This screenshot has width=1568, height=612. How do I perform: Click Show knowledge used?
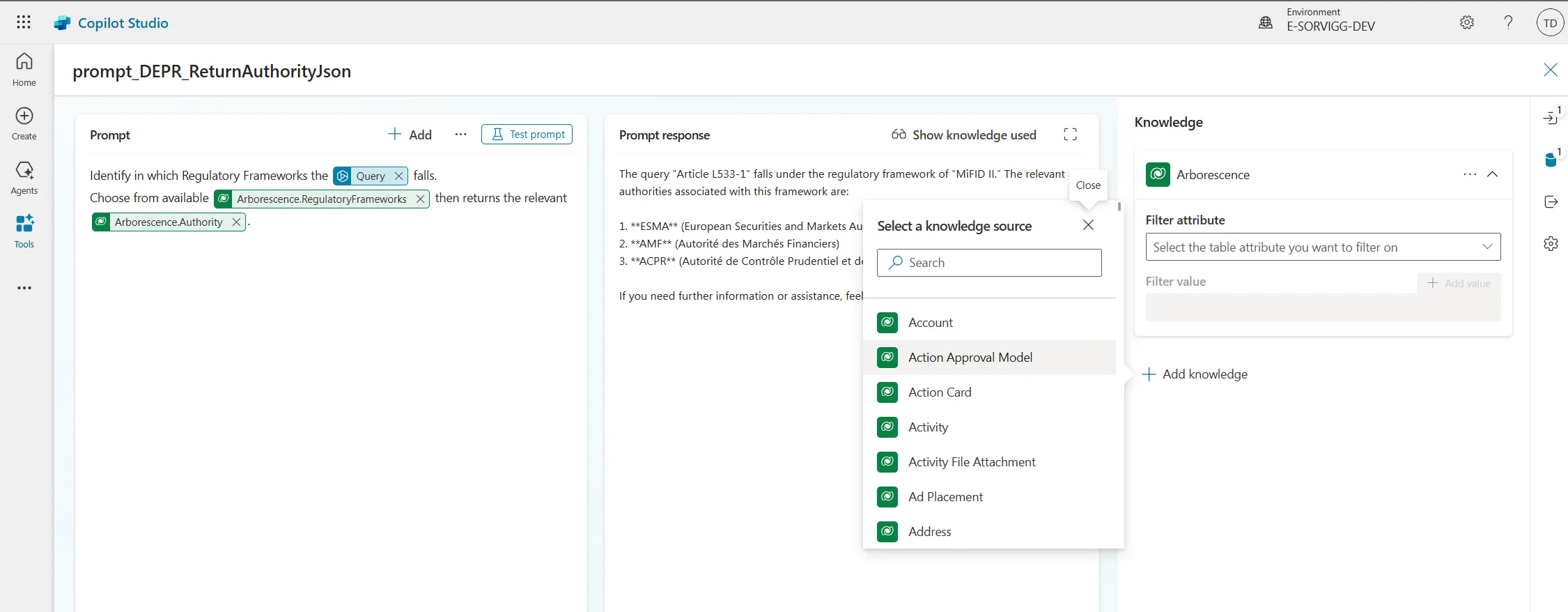964,135
